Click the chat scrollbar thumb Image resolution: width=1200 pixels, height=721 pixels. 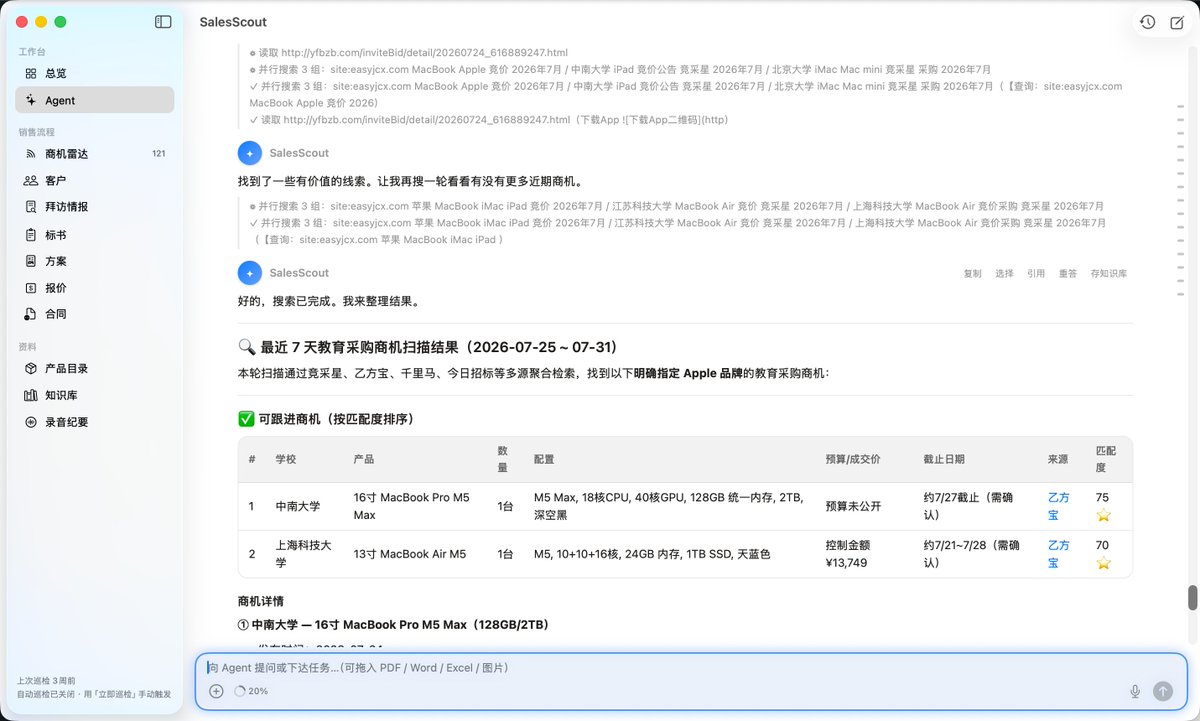coord(1191,597)
